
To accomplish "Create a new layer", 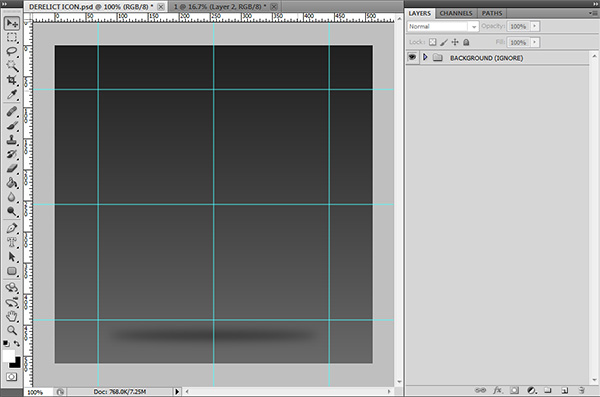I will point(564,390).
